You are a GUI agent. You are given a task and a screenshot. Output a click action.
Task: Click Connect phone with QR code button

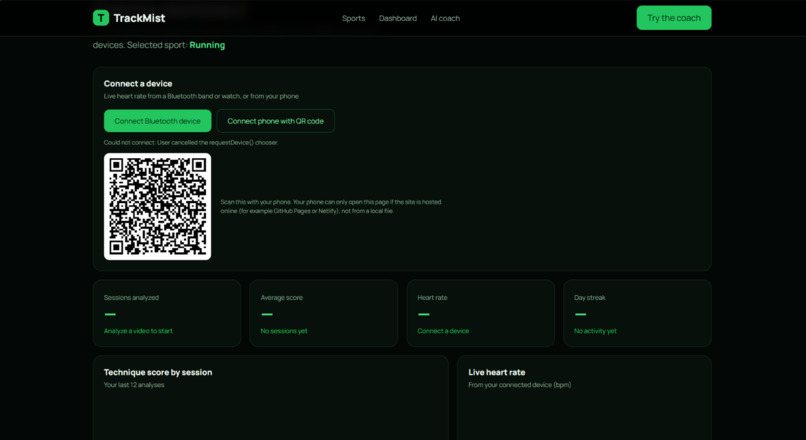click(276, 121)
